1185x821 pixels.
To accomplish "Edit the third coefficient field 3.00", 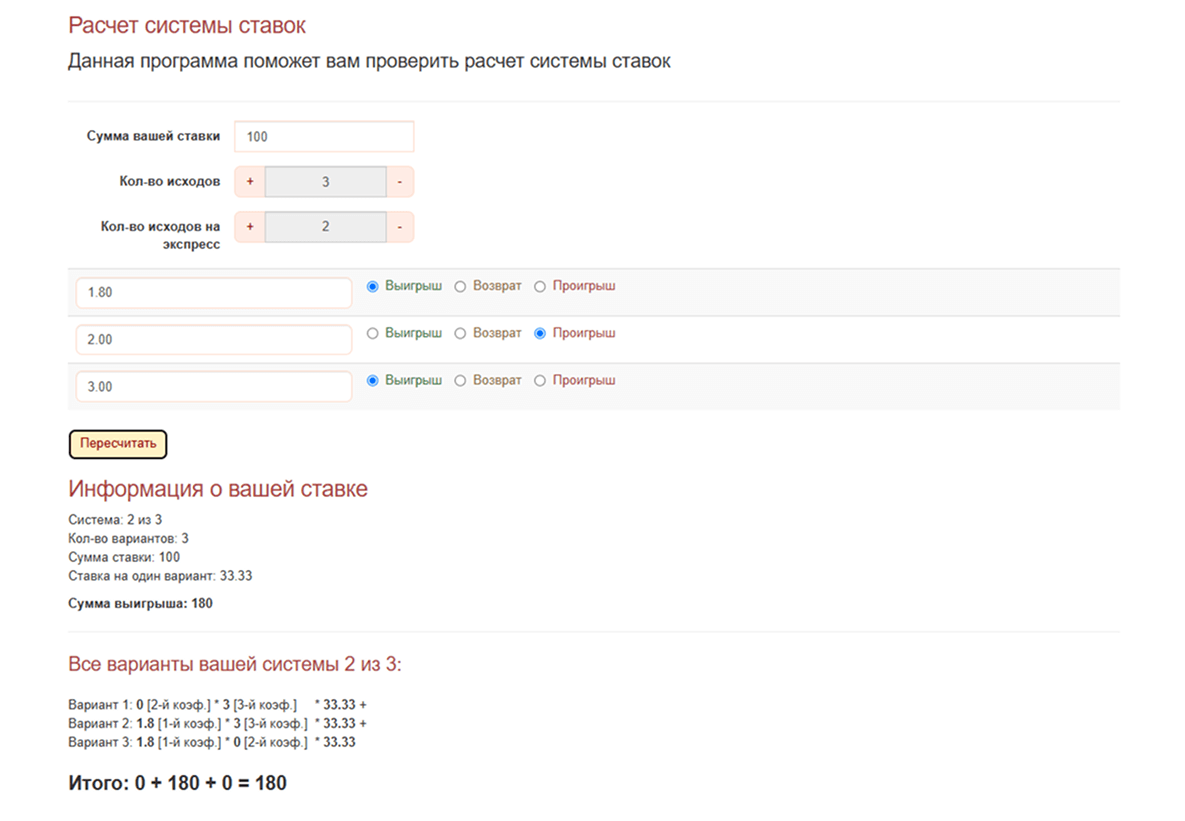I will pyautogui.click(x=214, y=387).
